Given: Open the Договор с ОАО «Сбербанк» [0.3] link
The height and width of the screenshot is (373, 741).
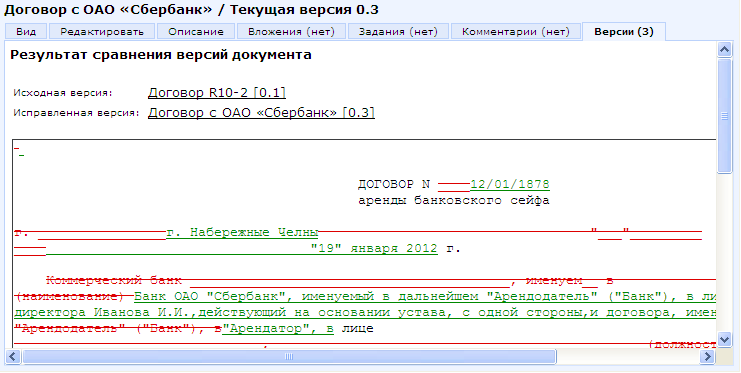Looking at the screenshot, I should [x=261, y=113].
